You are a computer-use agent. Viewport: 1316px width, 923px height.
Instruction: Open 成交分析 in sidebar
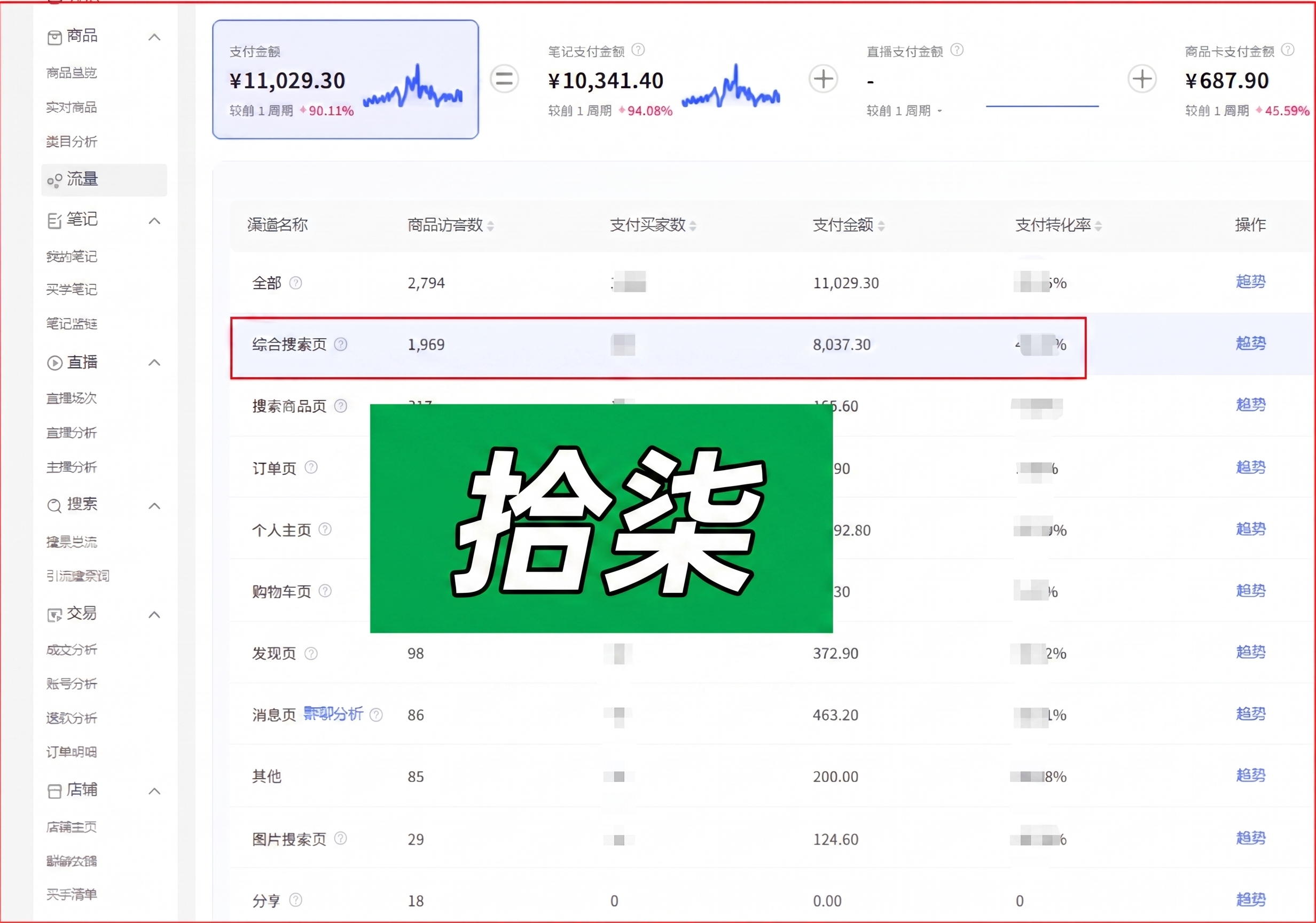[x=72, y=650]
